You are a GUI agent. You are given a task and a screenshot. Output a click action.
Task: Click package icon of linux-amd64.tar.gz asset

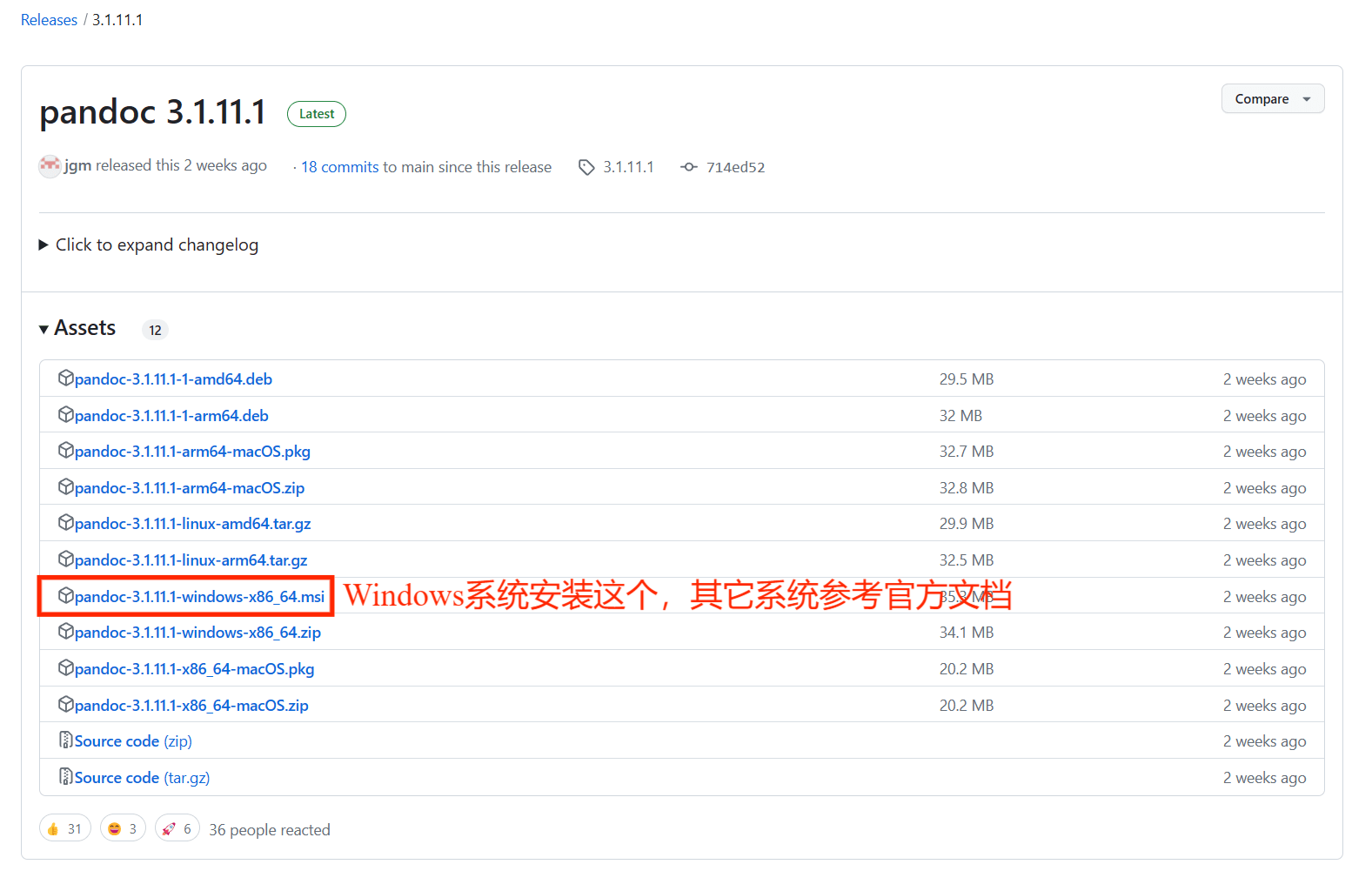tap(66, 522)
